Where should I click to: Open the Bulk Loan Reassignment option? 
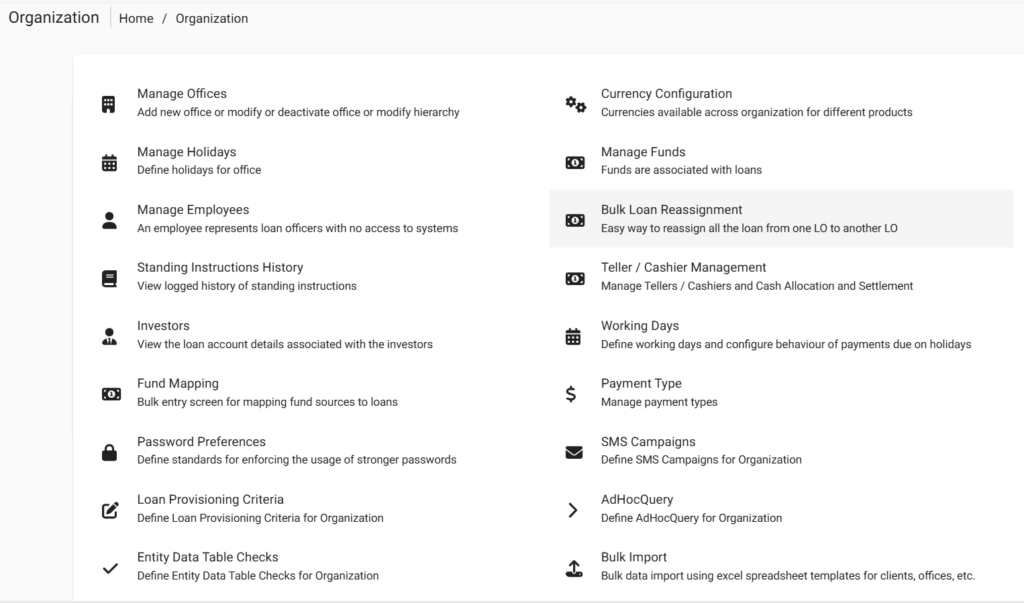671,210
